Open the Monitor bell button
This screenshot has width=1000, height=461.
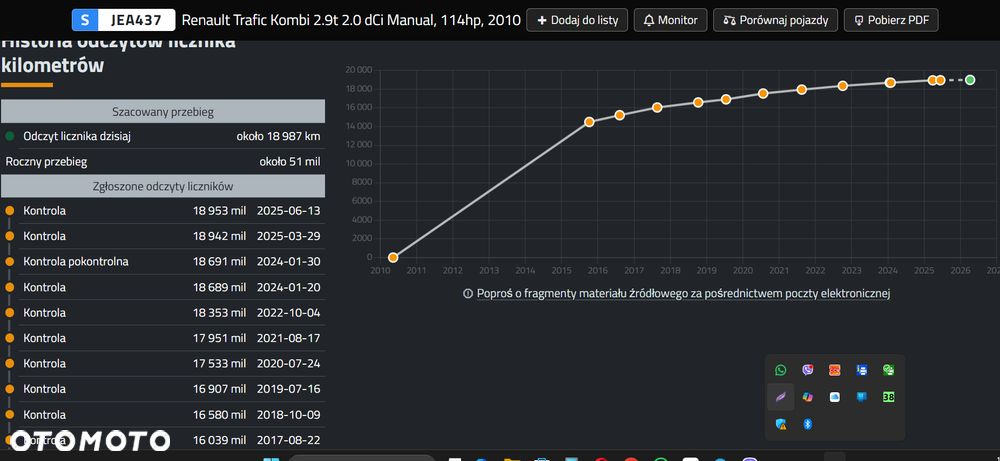click(670, 20)
